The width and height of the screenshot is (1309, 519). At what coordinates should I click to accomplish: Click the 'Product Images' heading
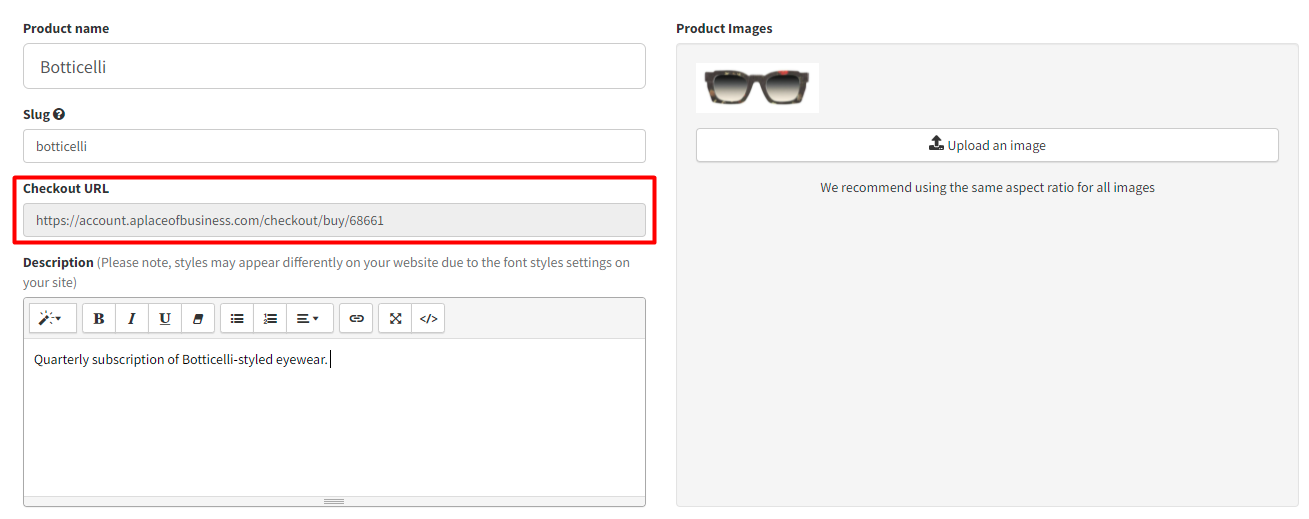click(x=724, y=28)
